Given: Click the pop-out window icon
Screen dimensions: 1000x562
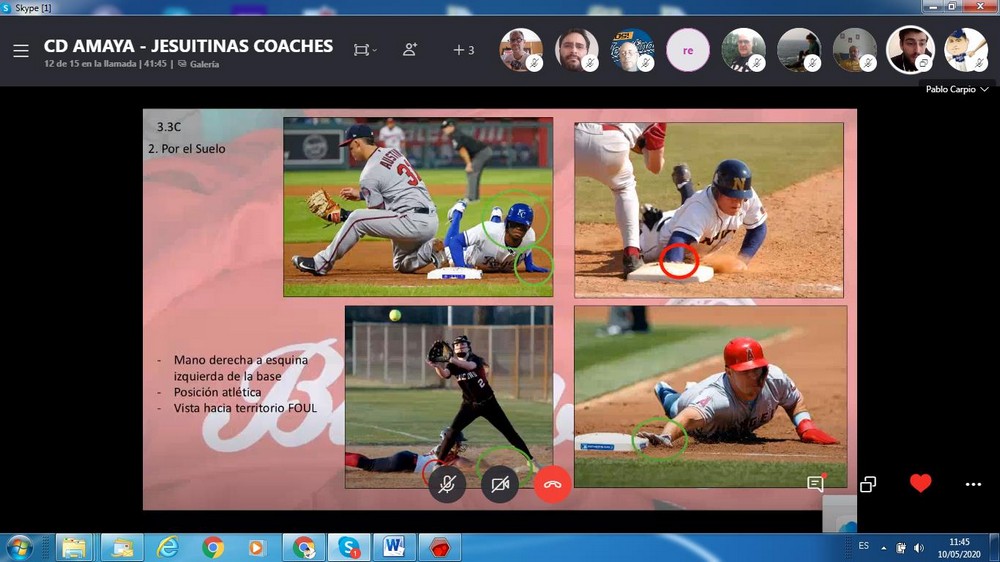Looking at the screenshot, I should pyautogui.click(x=867, y=484).
